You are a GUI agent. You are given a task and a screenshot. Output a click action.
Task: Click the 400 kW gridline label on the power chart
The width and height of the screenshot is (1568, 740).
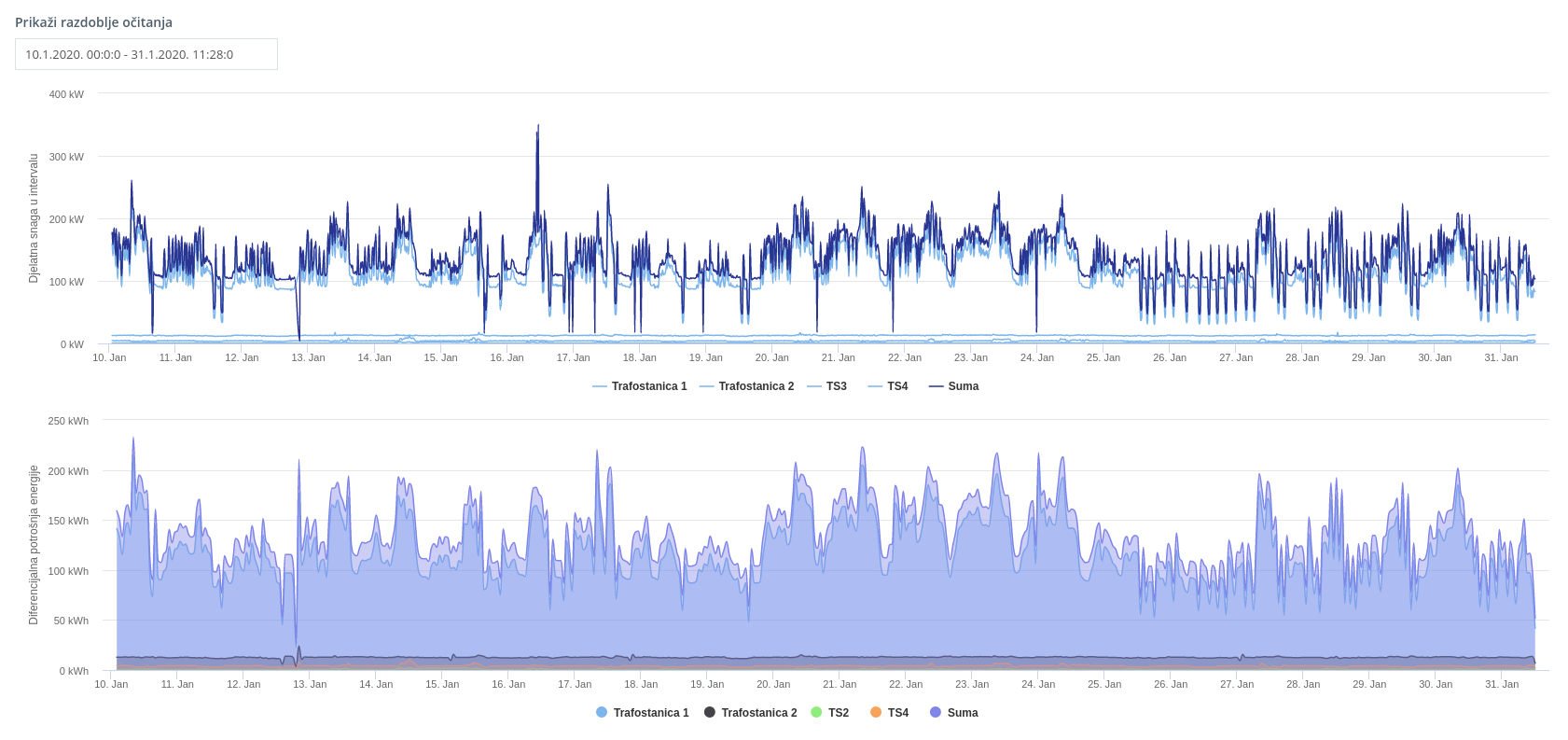(66, 94)
